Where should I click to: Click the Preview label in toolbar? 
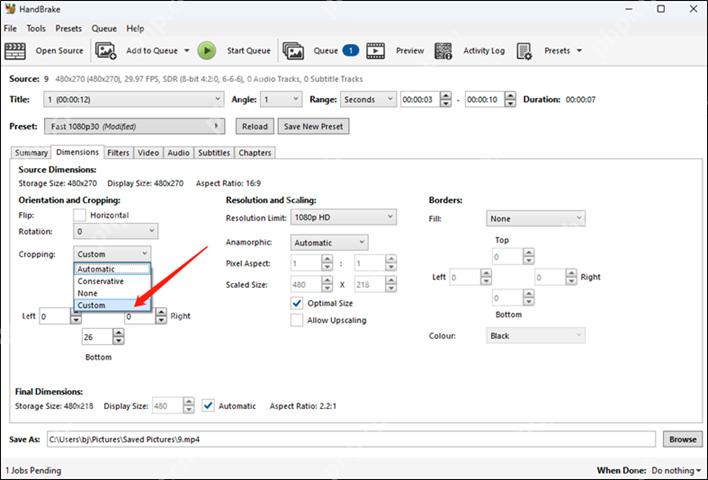(410, 51)
